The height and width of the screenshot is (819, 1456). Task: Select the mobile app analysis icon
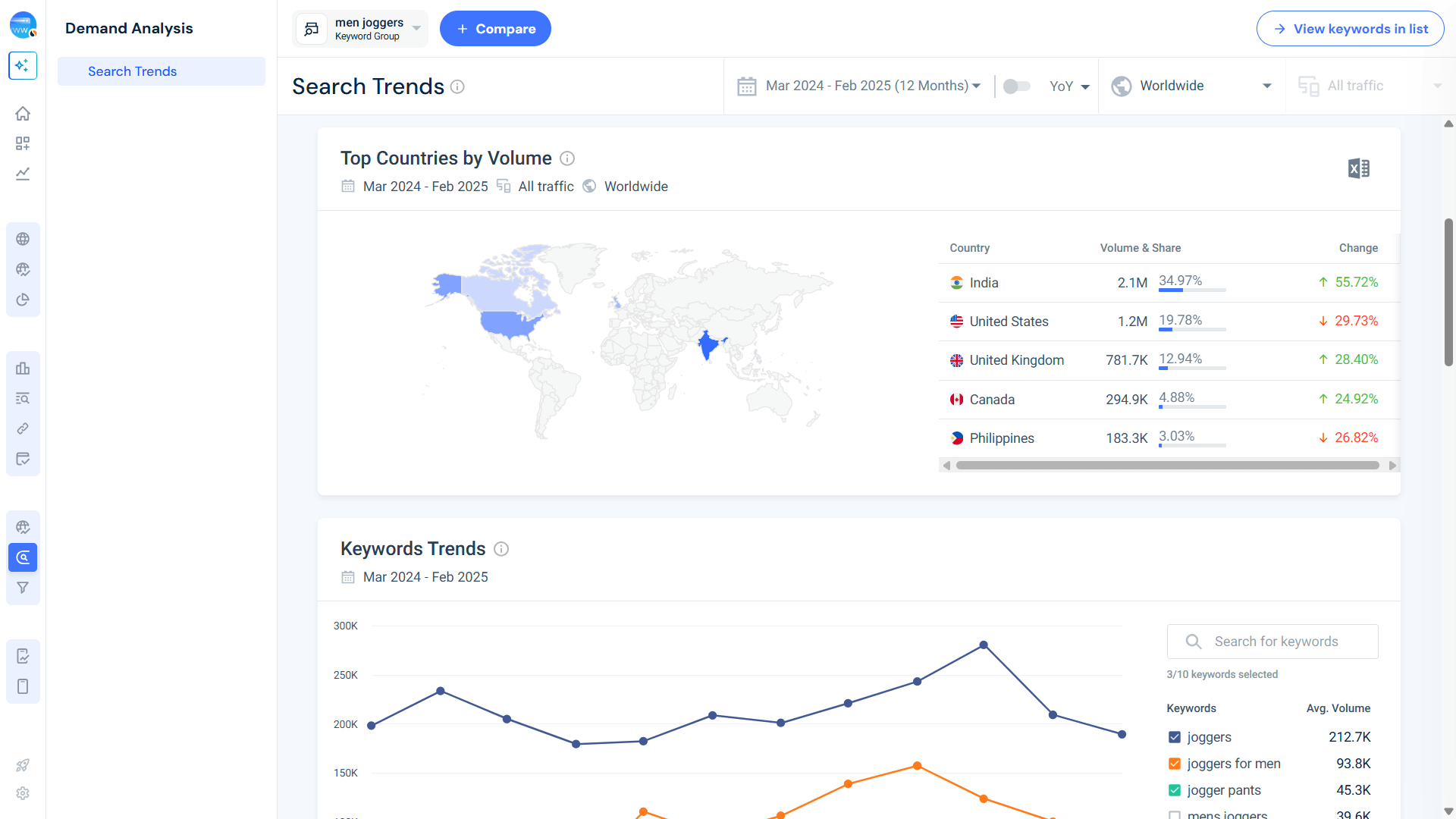click(x=23, y=685)
